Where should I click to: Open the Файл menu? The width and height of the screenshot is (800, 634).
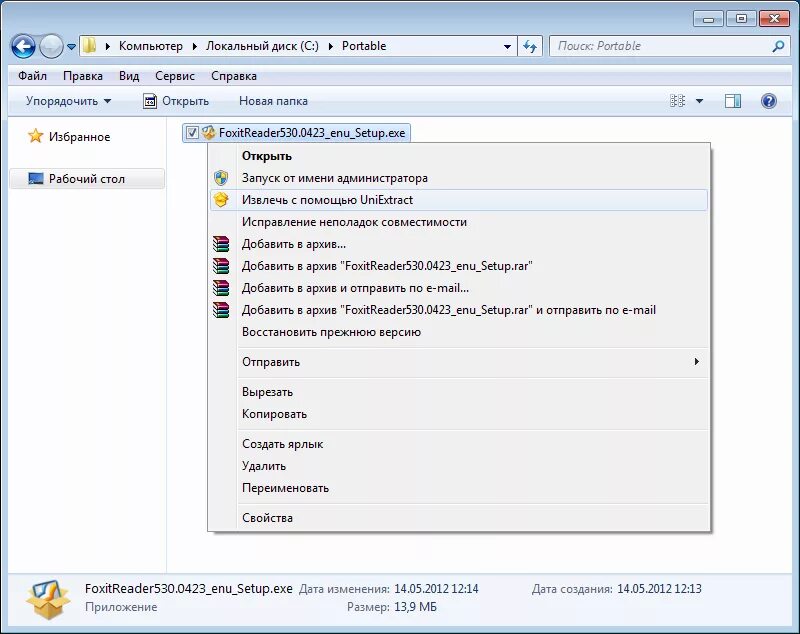point(32,76)
